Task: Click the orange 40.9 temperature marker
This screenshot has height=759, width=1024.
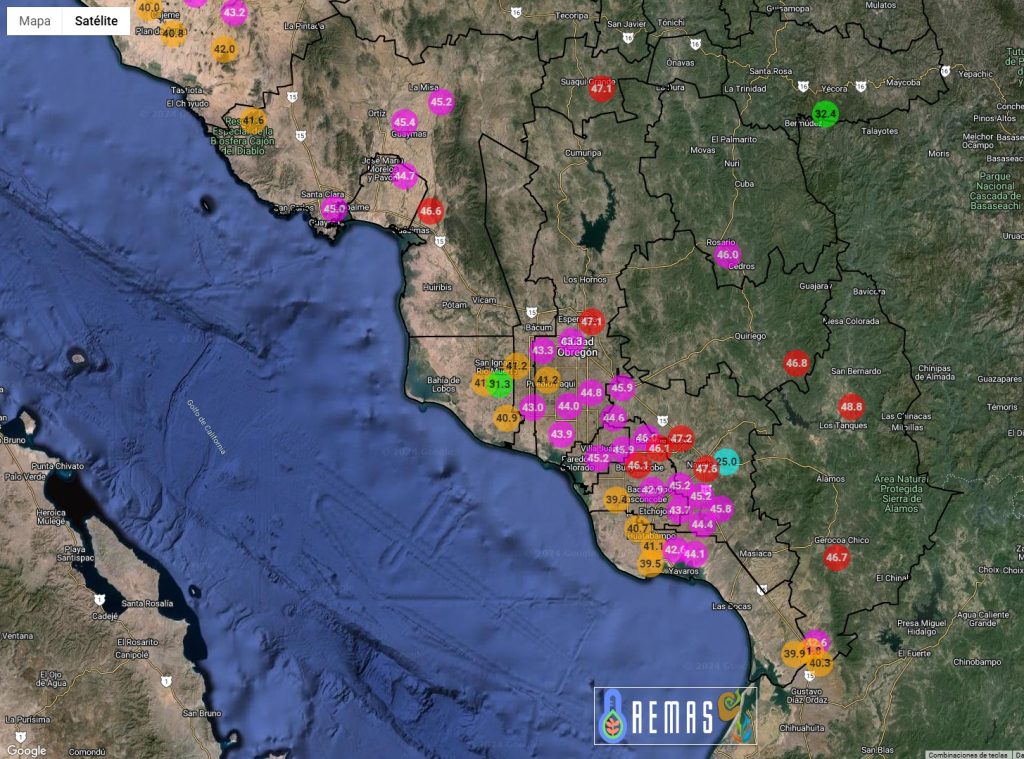Action: pos(507,418)
